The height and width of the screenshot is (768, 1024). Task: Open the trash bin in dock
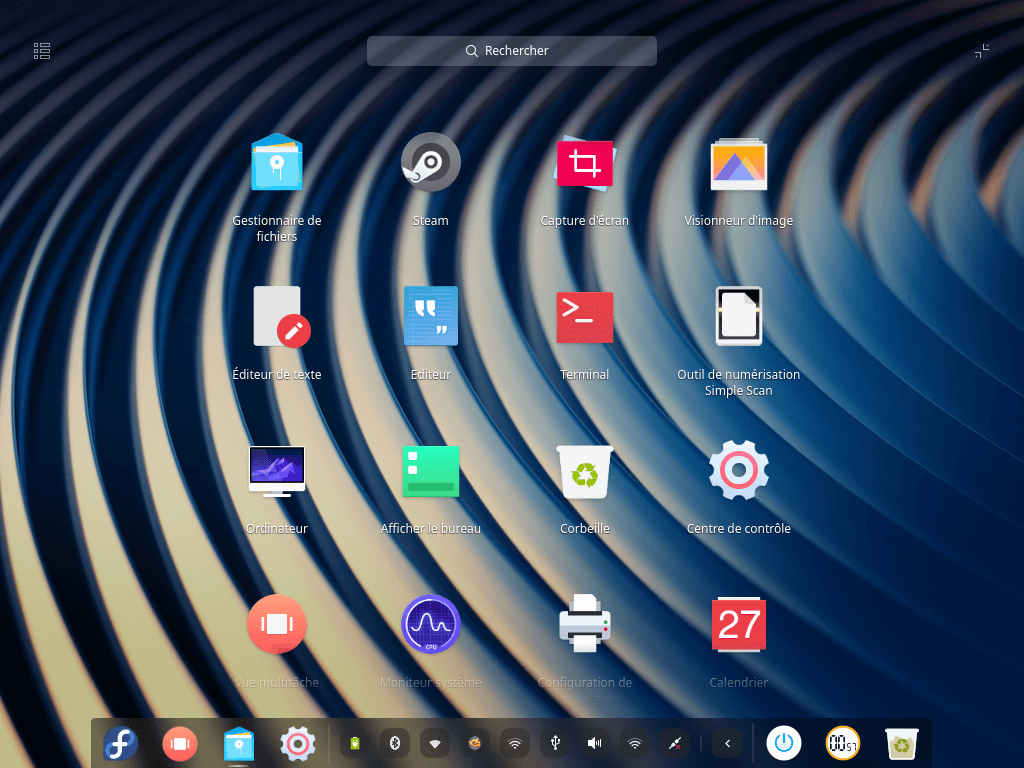901,744
